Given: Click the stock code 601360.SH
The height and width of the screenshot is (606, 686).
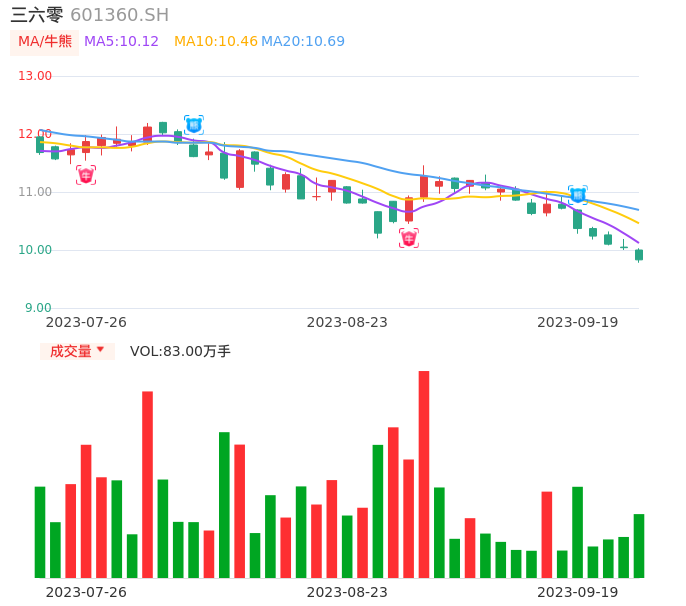Looking at the screenshot, I should point(119,15).
